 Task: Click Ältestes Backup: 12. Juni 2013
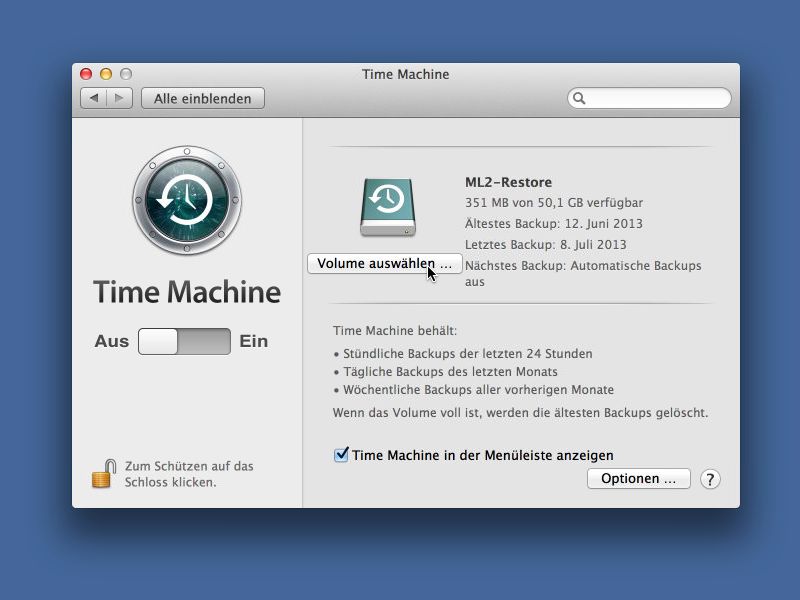(554, 223)
